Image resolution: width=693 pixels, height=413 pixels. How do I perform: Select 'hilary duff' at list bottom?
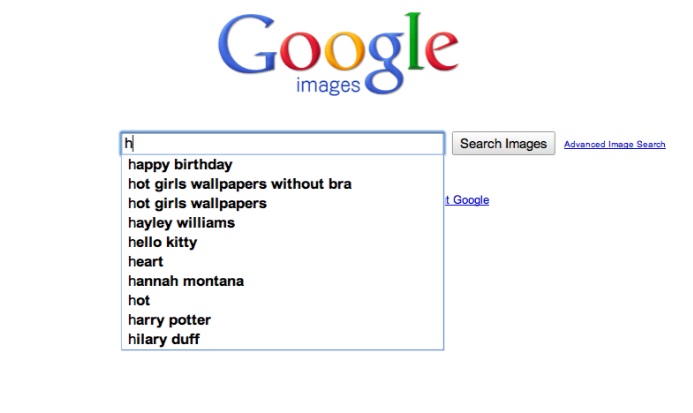(164, 339)
